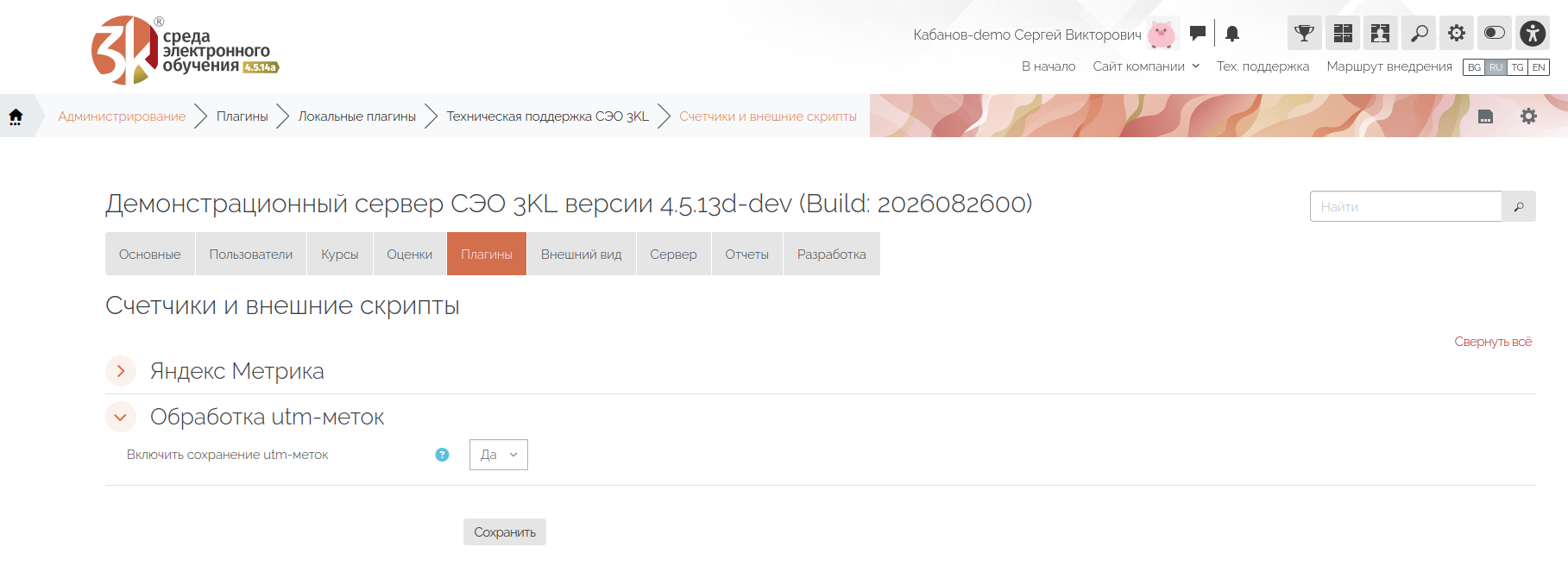
Task: Go to home via house icon
Action: point(16,116)
